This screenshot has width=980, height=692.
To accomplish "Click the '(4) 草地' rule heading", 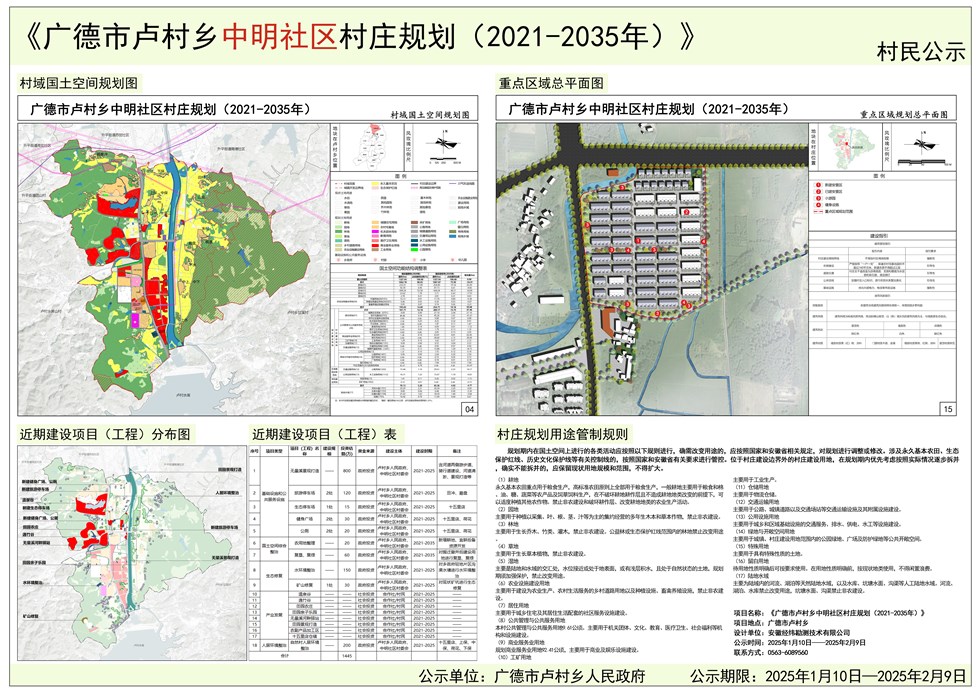I will 508,546.
